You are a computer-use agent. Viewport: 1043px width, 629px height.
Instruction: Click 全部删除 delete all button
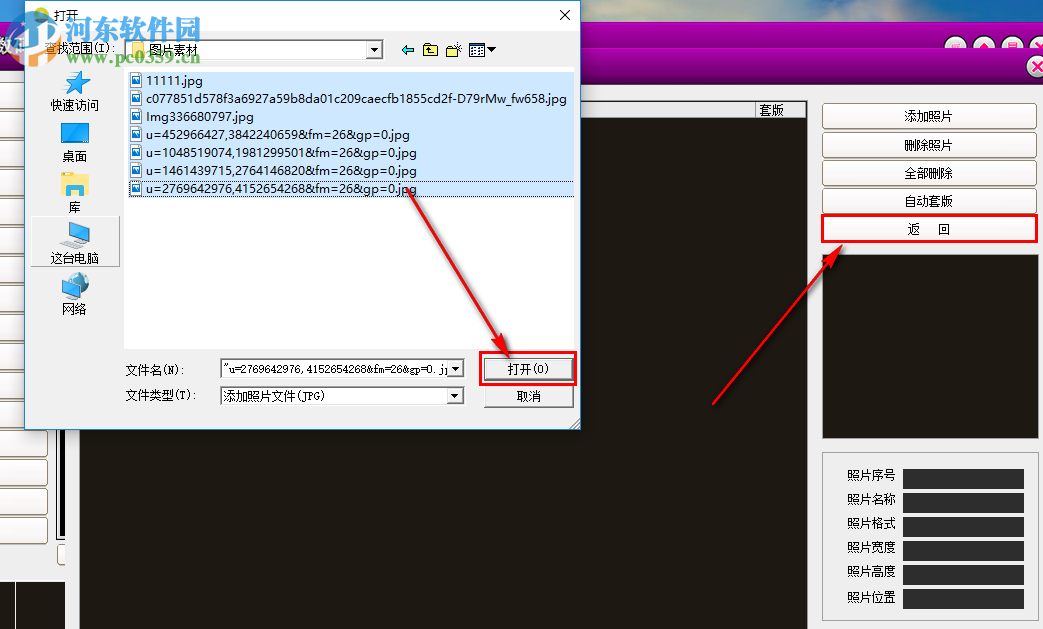click(x=929, y=173)
